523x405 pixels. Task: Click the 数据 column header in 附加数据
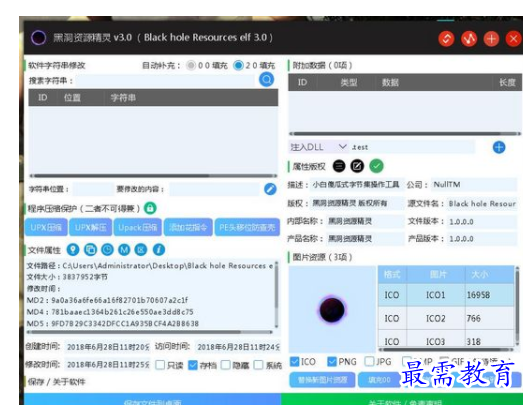click(390, 82)
